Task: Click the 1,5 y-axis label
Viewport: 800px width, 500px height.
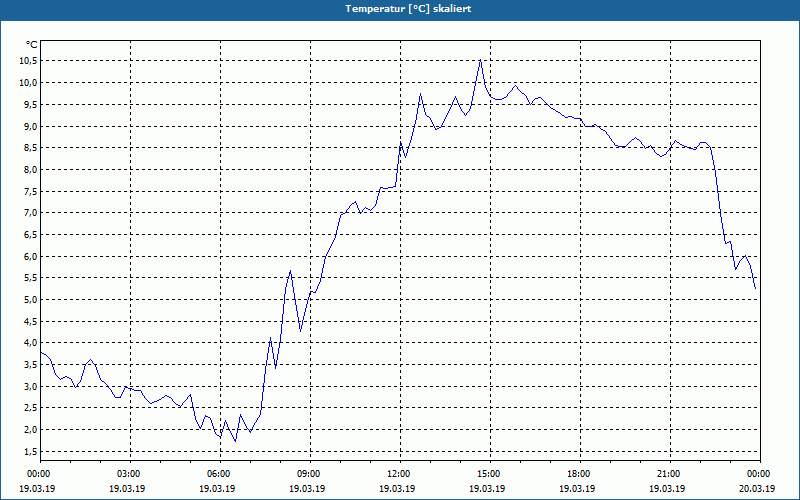Action: 30,452
